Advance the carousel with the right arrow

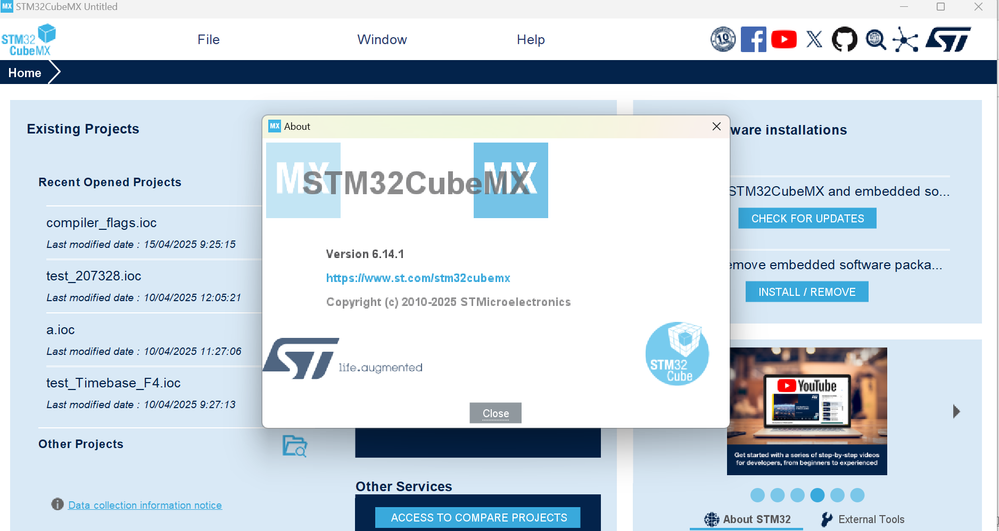[x=956, y=411]
